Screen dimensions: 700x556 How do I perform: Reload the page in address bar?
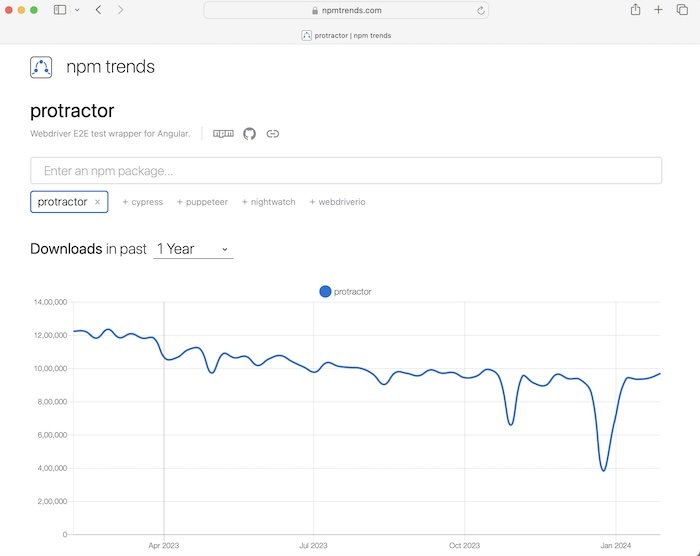pos(481,10)
